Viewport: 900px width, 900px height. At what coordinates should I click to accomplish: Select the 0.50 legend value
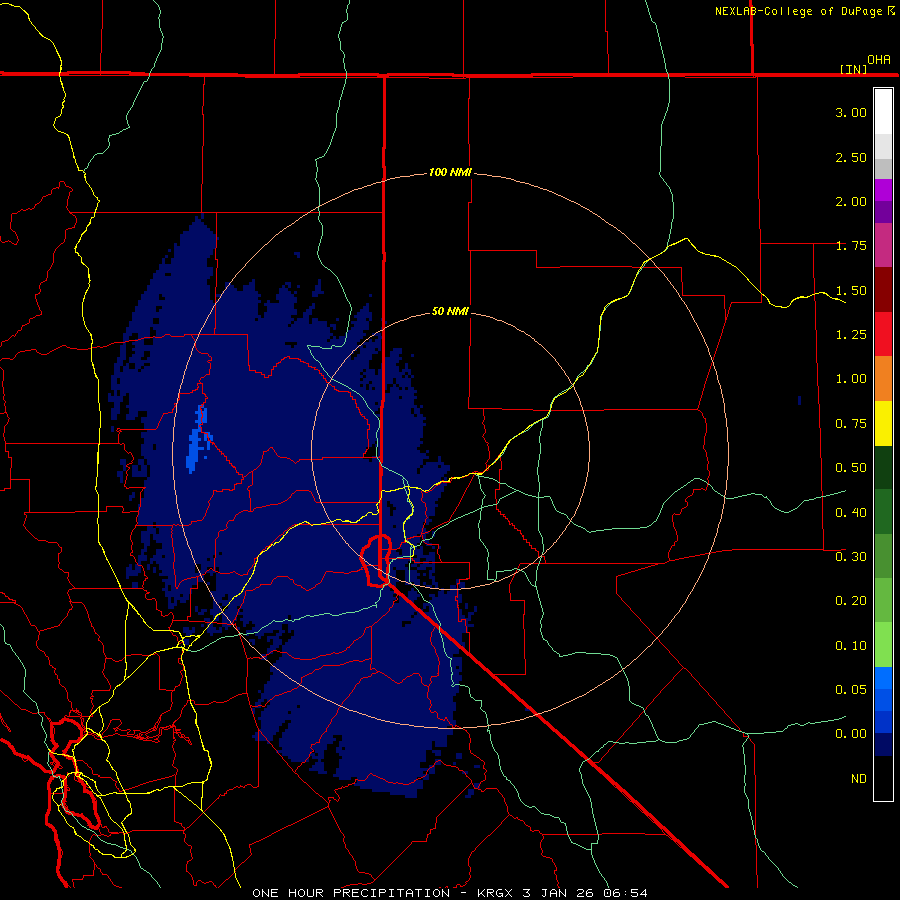click(851, 468)
